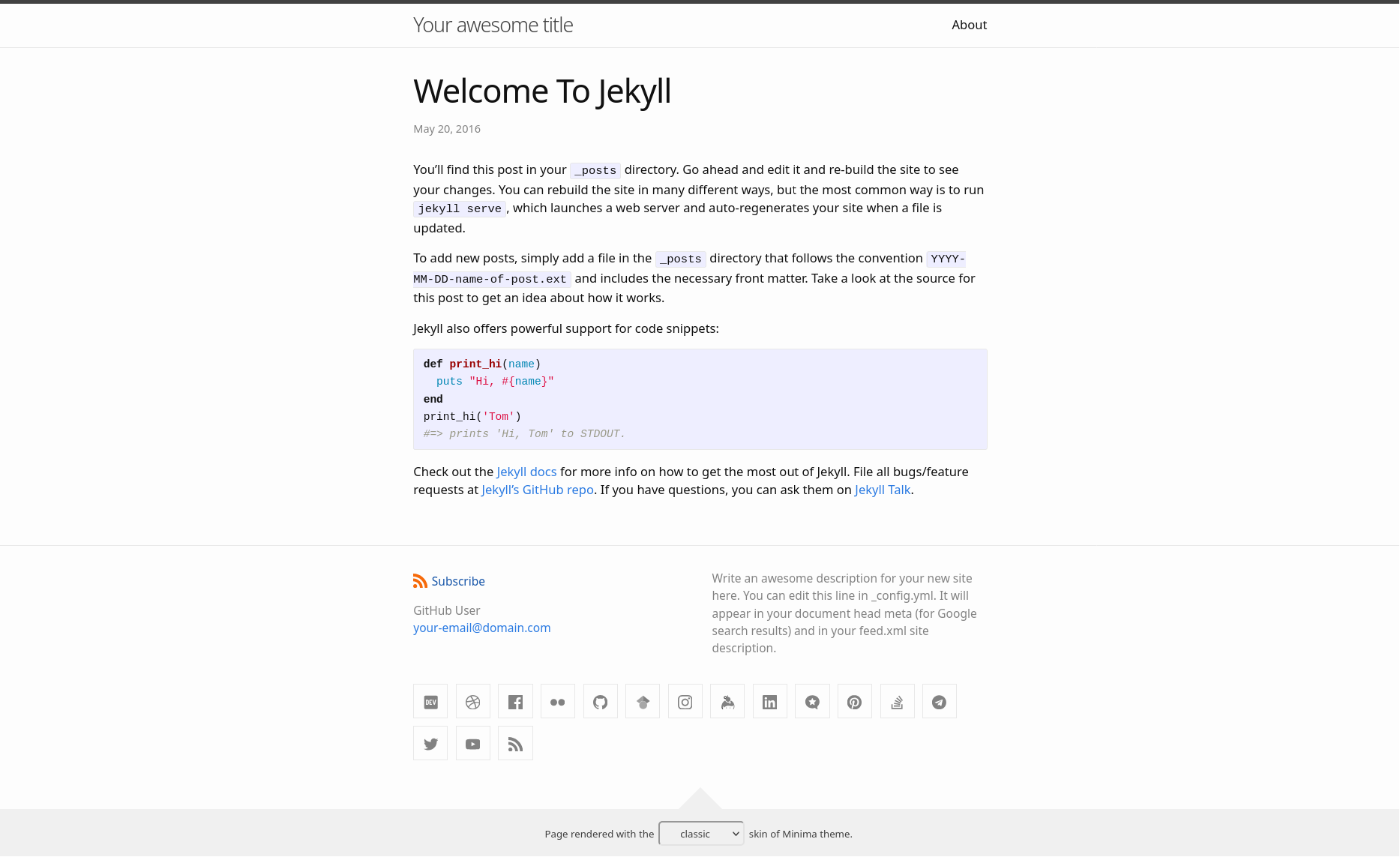Open the LinkedIn social icon
Viewport: 1400px width, 857px height.
[x=770, y=701]
